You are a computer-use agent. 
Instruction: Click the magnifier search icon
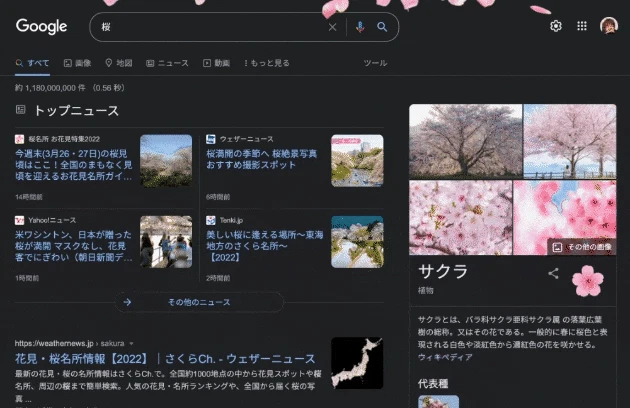pos(382,27)
